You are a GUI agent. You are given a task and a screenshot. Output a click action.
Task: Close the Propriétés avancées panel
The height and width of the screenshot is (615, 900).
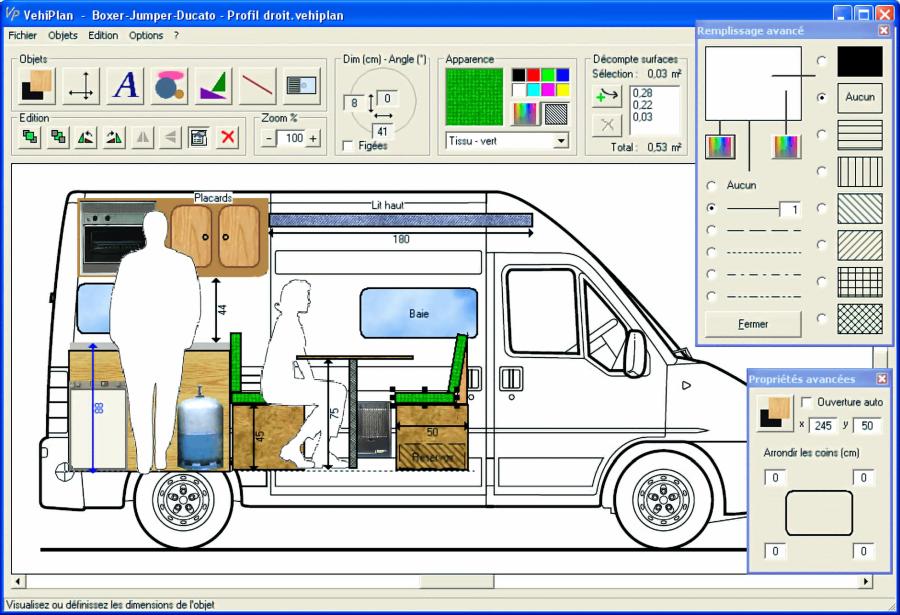(x=882, y=379)
